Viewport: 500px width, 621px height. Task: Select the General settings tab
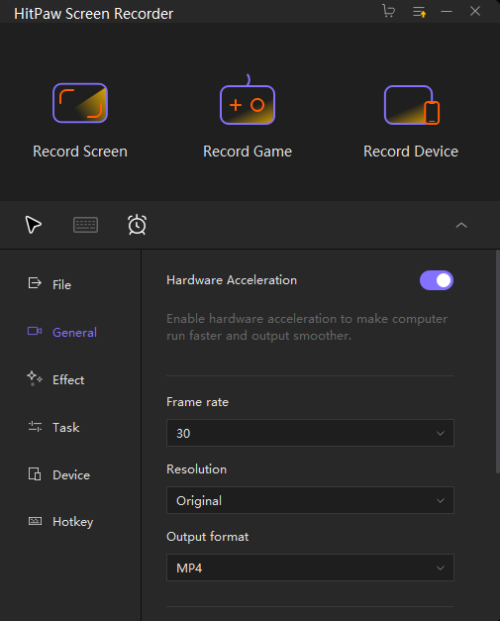[62, 332]
